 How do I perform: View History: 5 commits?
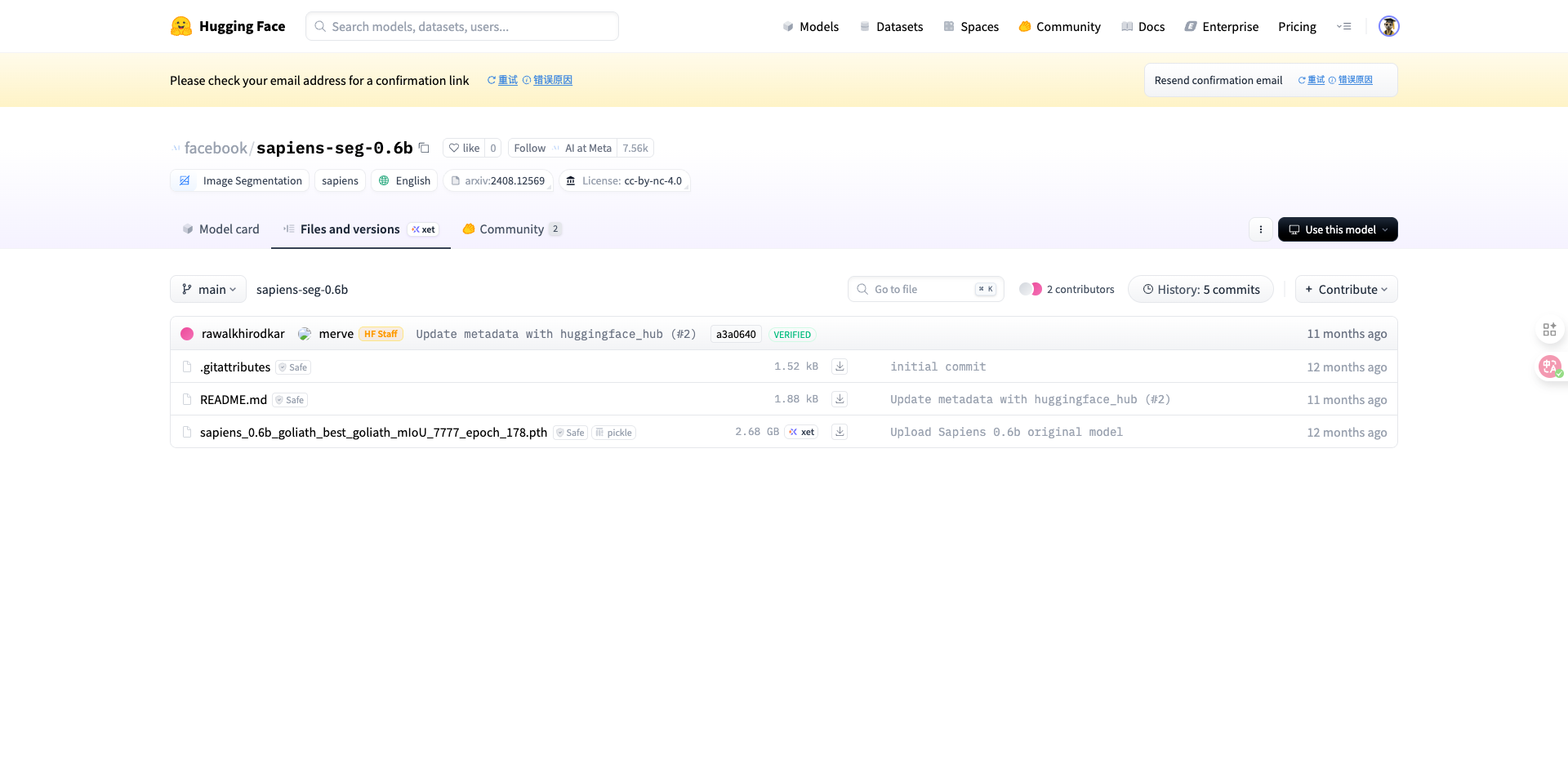point(1200,289)
